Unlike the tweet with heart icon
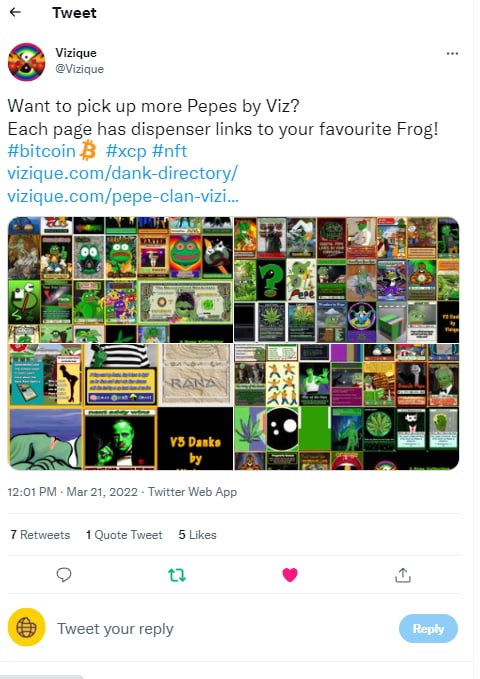Viewport: 480px width, 679px height. 290,575
